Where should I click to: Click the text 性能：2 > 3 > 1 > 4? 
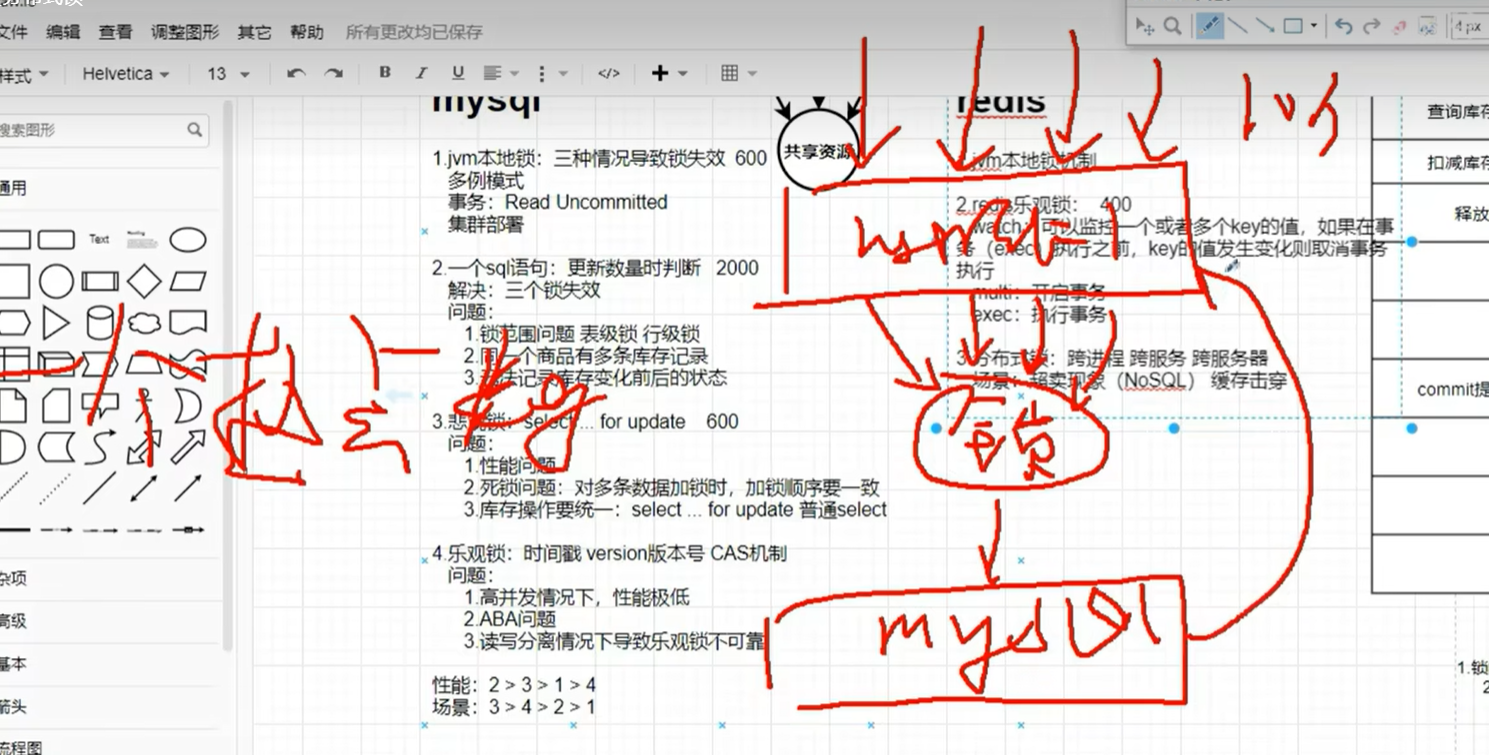point(514,685)
